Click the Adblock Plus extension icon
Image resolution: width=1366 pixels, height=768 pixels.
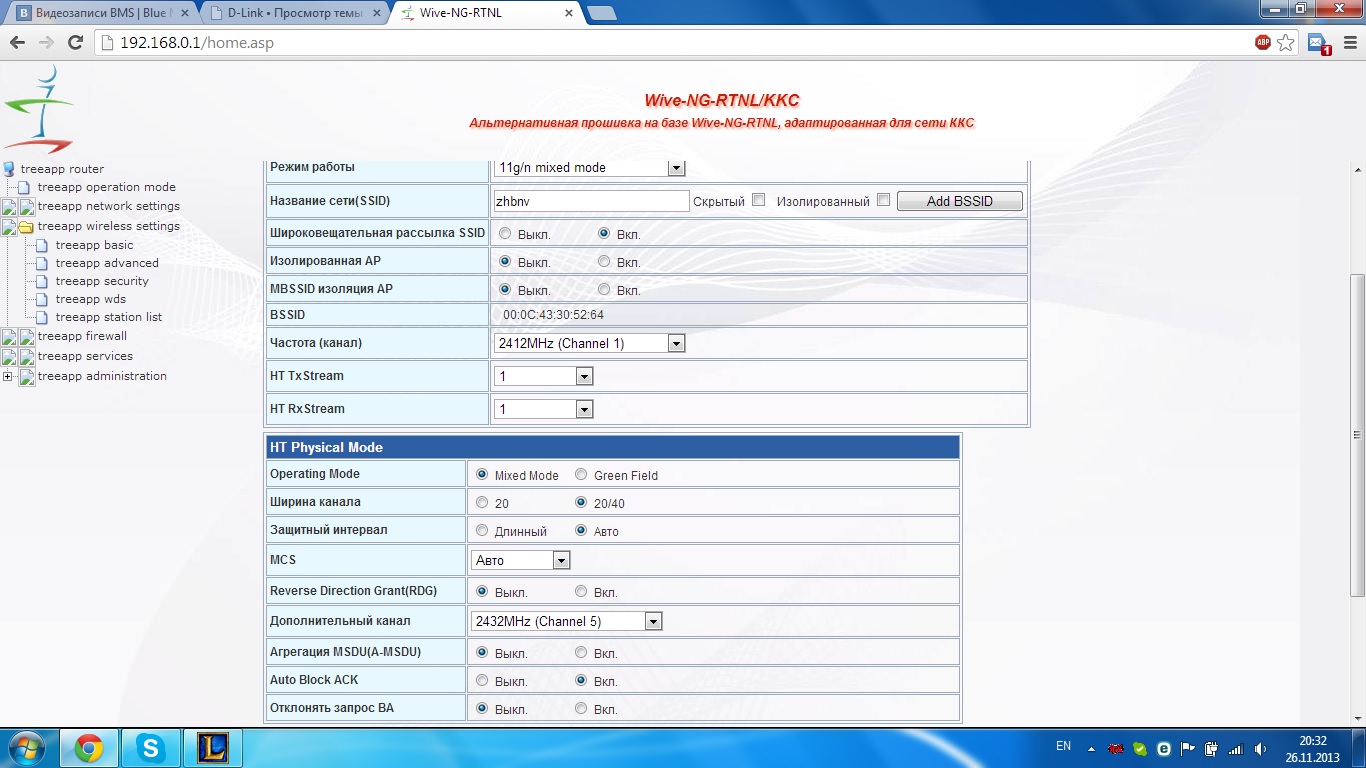[1263, 43]
